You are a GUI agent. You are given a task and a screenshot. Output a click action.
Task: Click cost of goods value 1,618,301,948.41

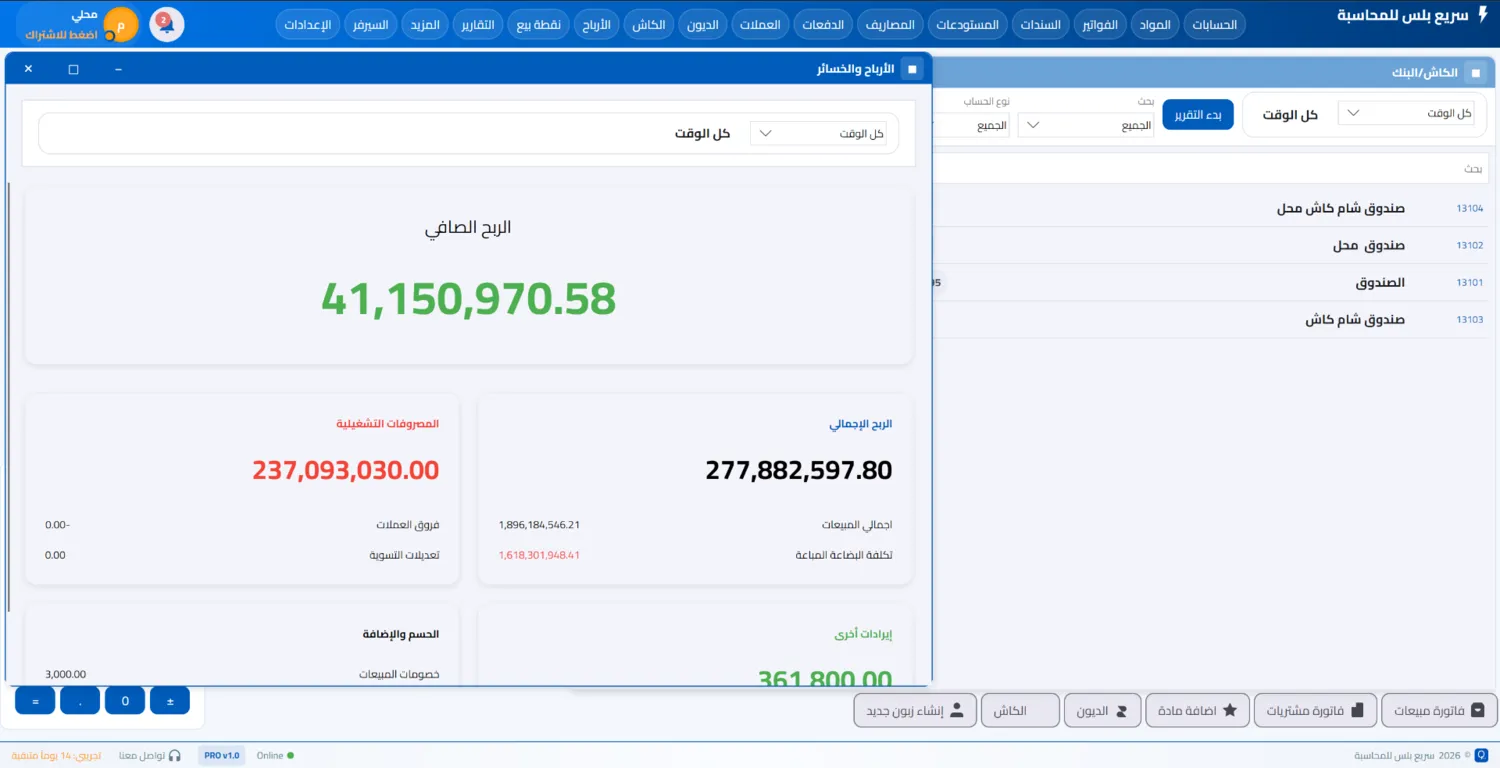coord(539,554)
